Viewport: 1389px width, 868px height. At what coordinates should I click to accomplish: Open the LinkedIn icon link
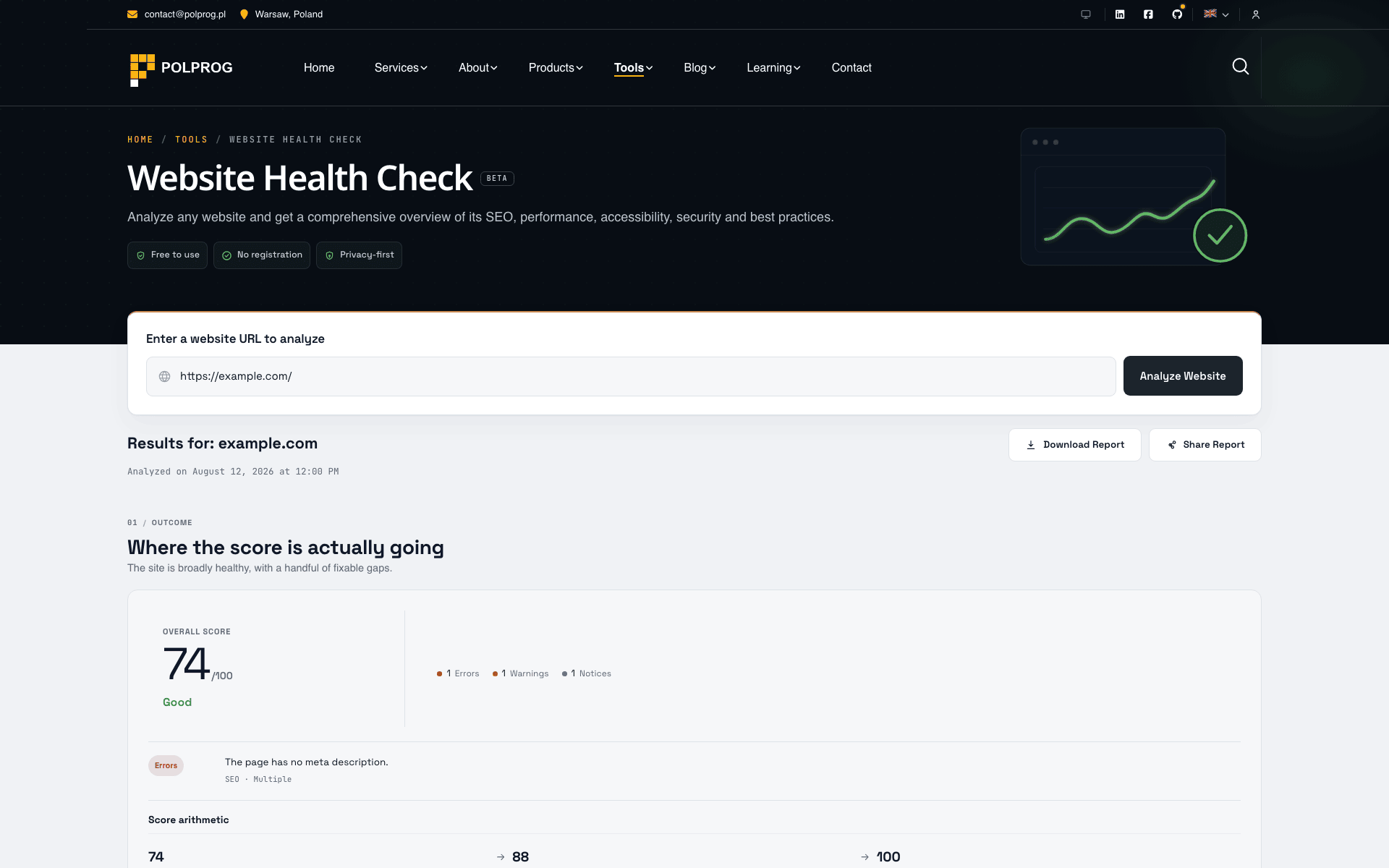(x=1120, y=14)
